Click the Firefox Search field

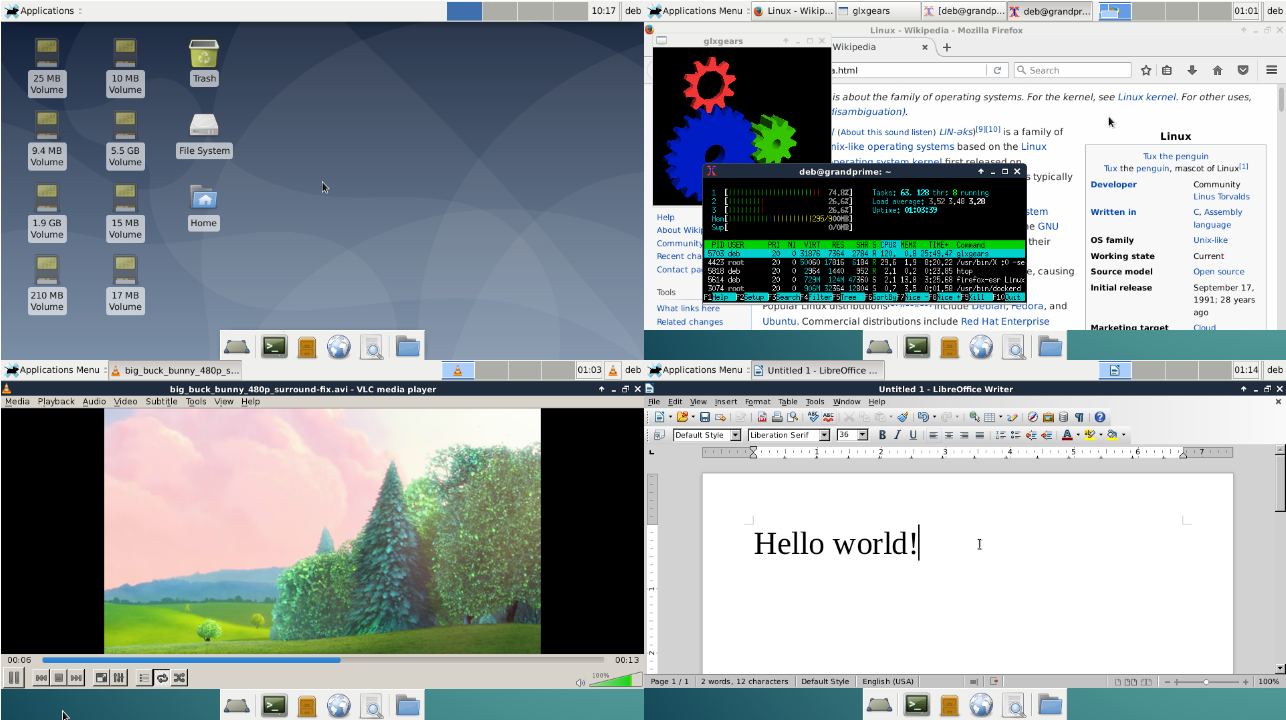click(x=1072, y=70)
